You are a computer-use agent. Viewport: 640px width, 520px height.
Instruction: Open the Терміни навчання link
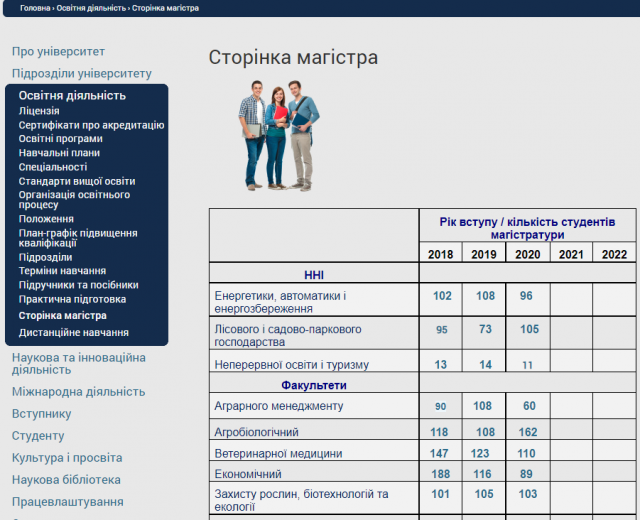pos(62,271)
